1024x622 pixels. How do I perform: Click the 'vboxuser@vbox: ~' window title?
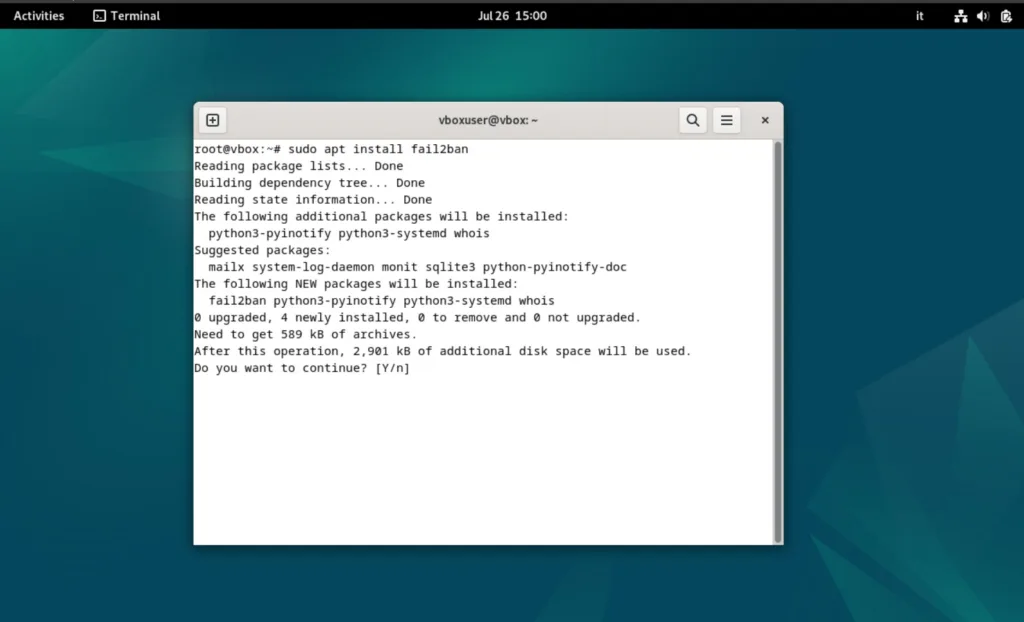(x=488, y=120)
